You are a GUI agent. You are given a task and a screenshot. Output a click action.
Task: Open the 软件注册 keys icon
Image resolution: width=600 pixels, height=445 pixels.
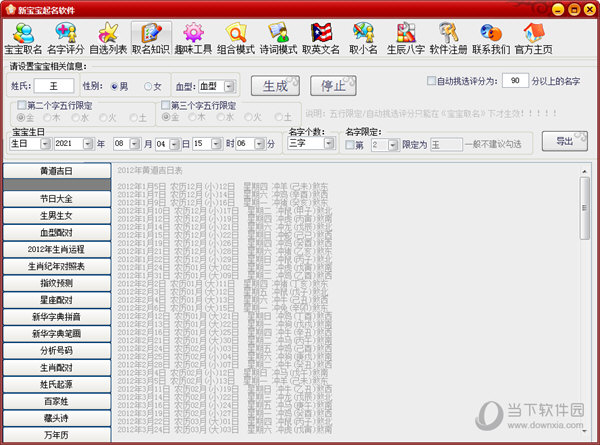(x=448, y=39)
